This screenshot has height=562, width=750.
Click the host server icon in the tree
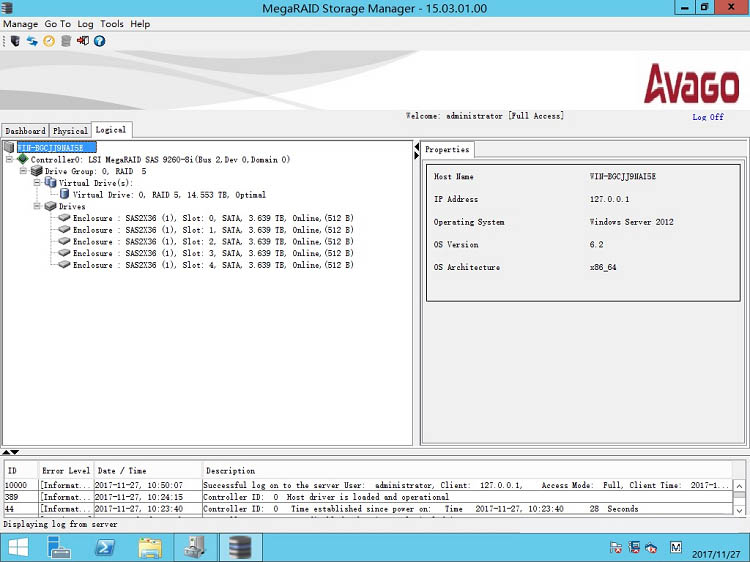(9, 147)
